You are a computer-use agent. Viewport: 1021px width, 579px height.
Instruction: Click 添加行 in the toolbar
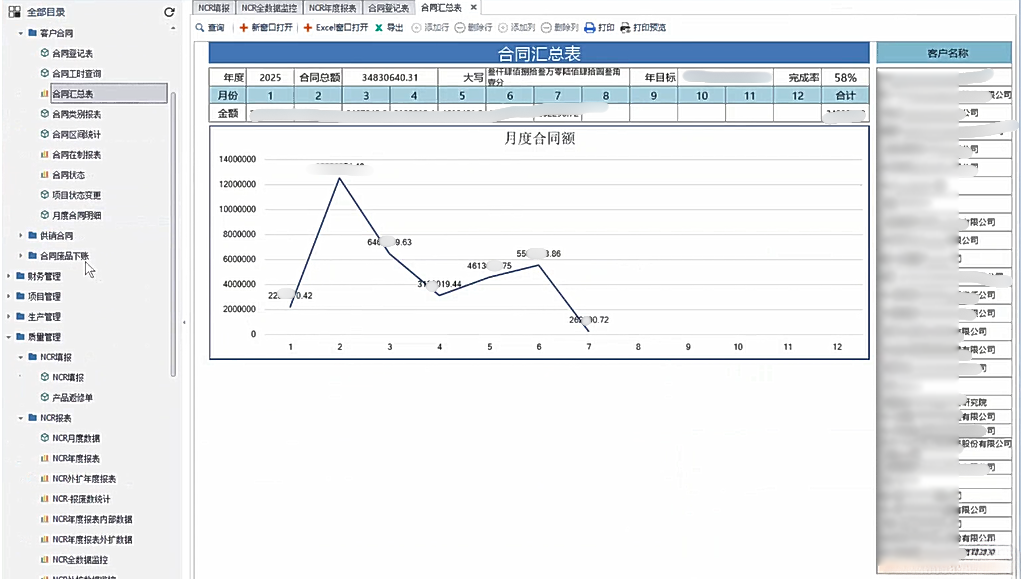coord(430,27)
